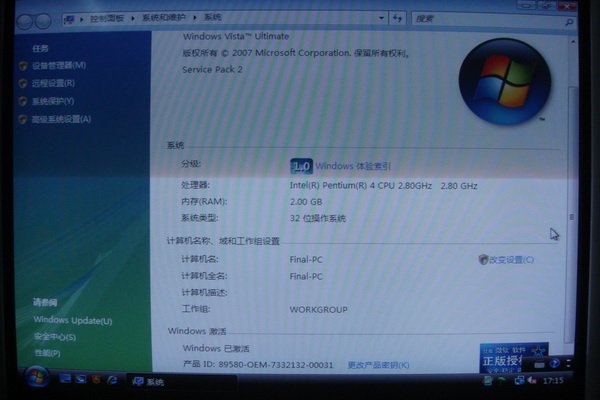600x400 pixels.
Task: Click the green tray icon
Action: pos(502,380)
